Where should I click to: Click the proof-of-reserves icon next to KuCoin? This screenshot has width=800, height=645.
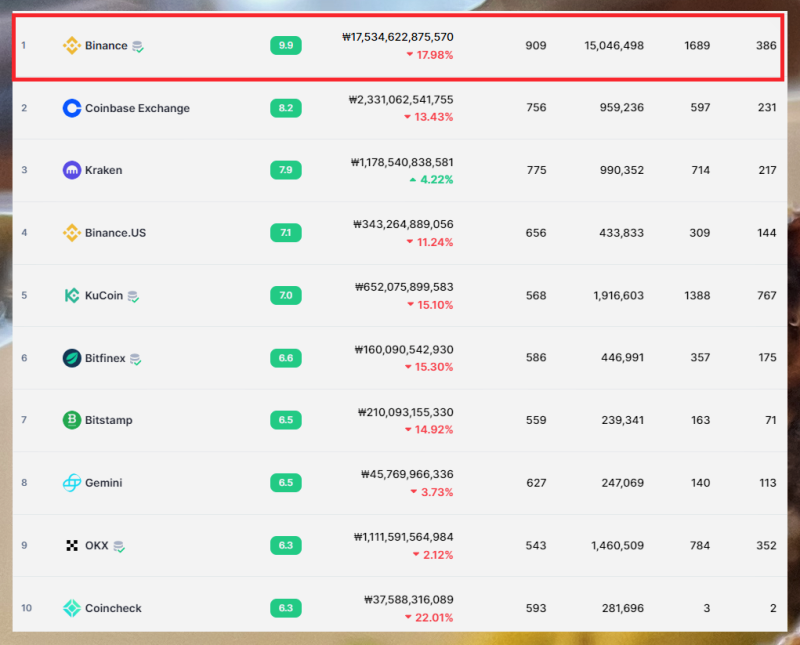[133, 296]
